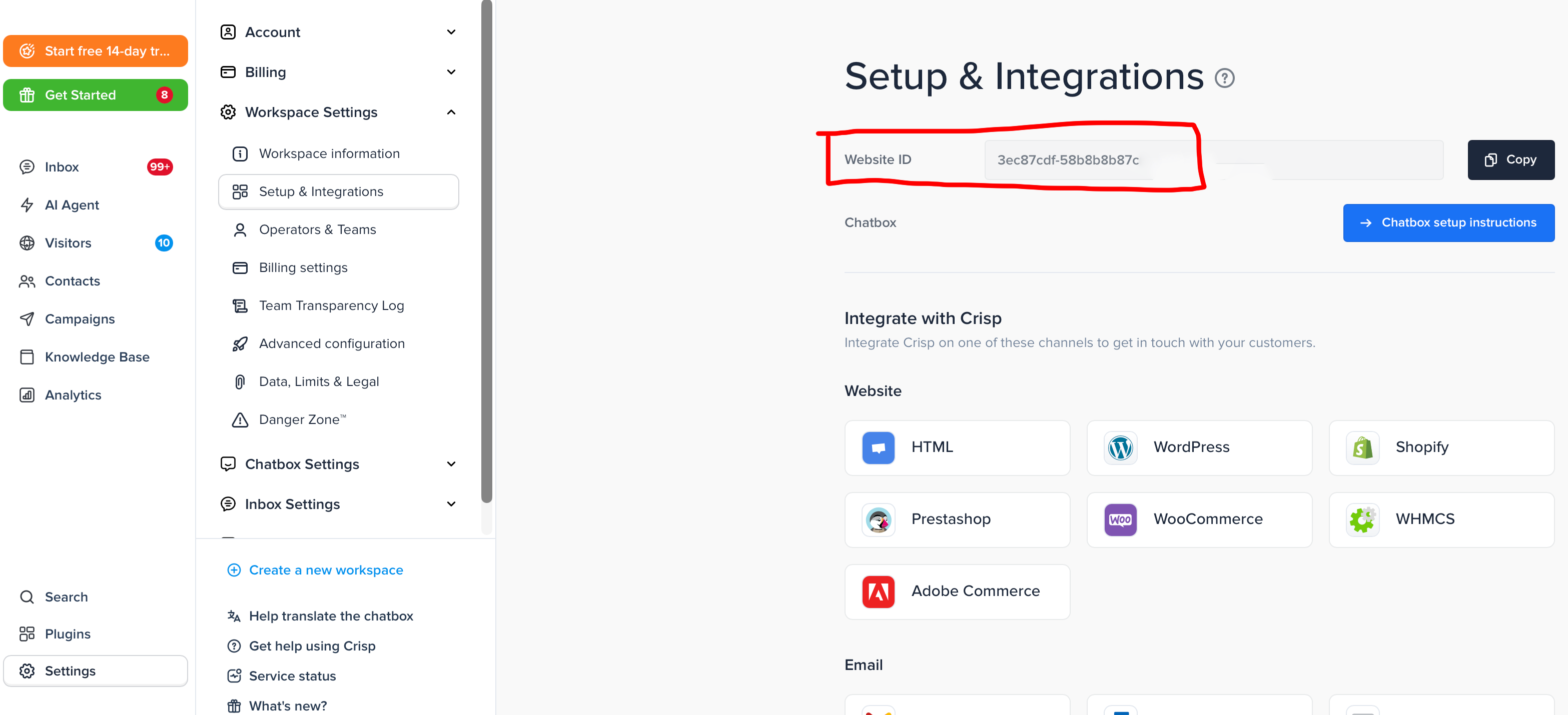Open Get help using Crisp
The image size is (1568, 715).
click(x=301, y=646)
